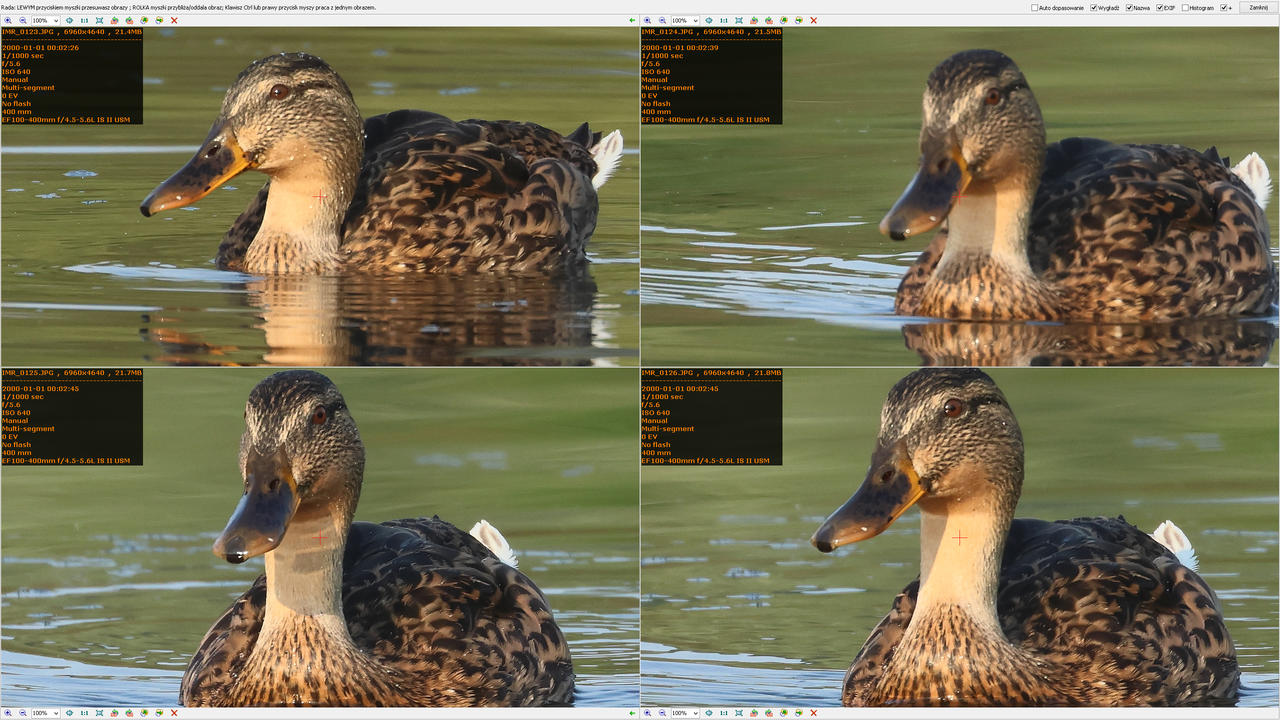Set IMR_0126.JPG panel to 1:1 scale
Viewport: 1280px width, 720px height.
tap(724, 713)
